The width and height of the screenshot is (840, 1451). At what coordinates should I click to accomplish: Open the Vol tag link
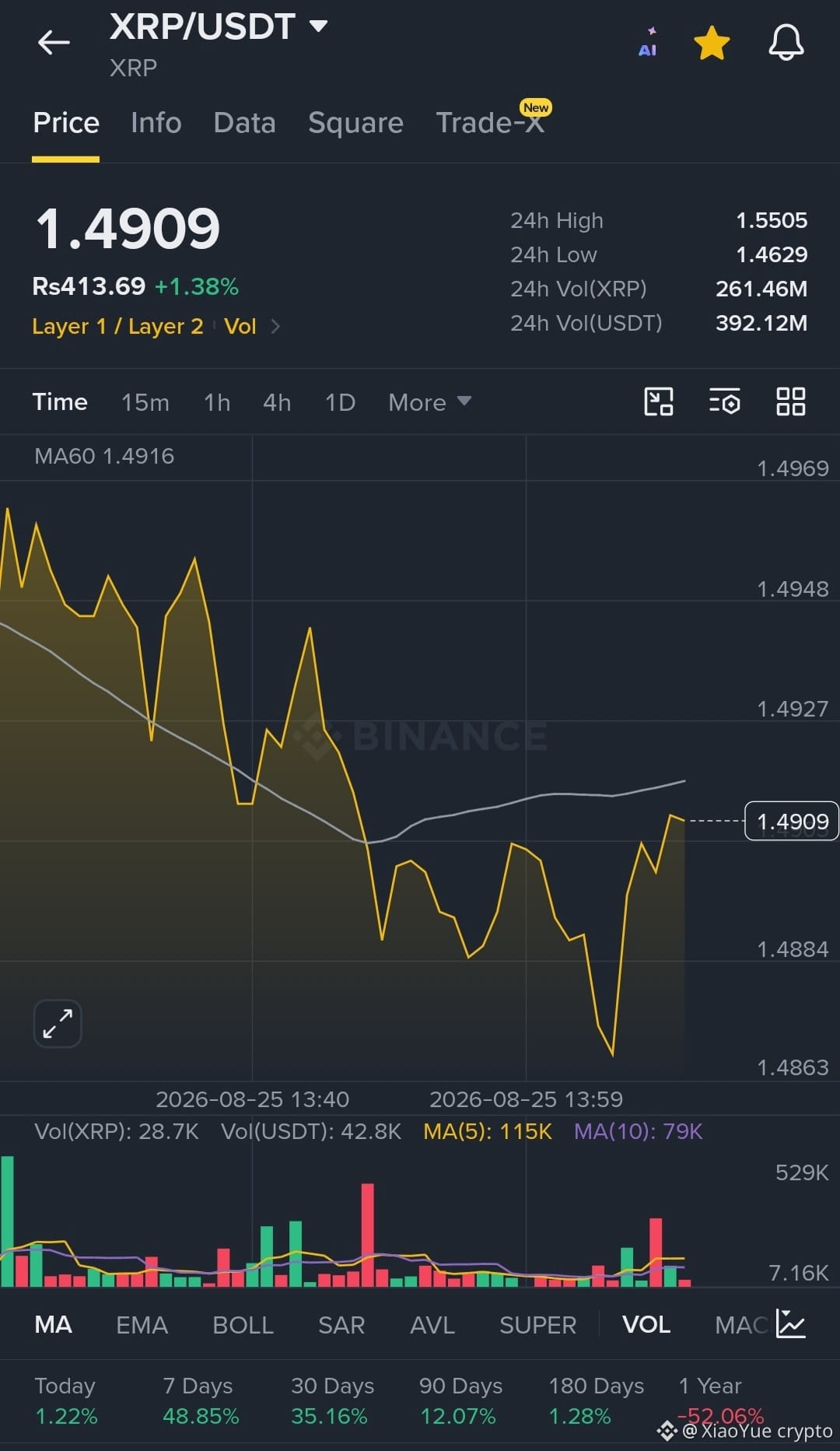240,326
